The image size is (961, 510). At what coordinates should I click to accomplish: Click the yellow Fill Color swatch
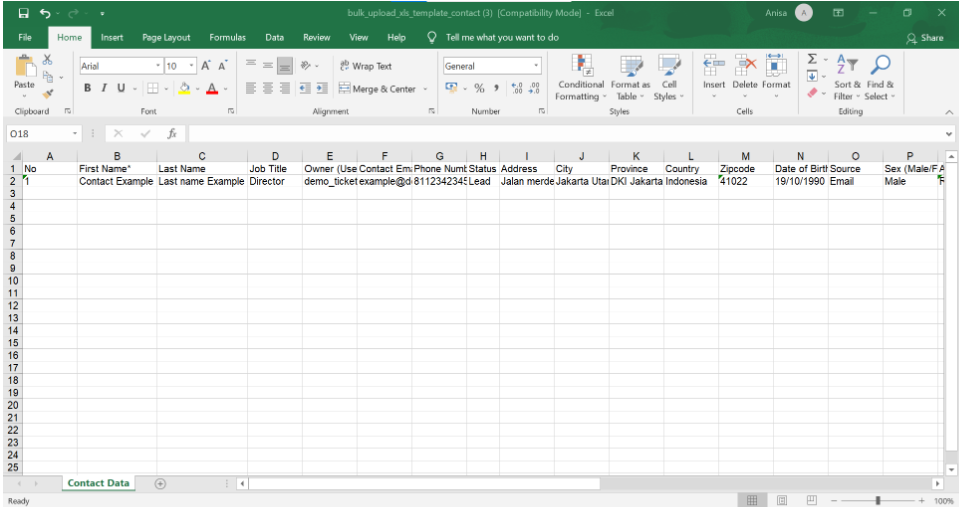click(184, 89)
